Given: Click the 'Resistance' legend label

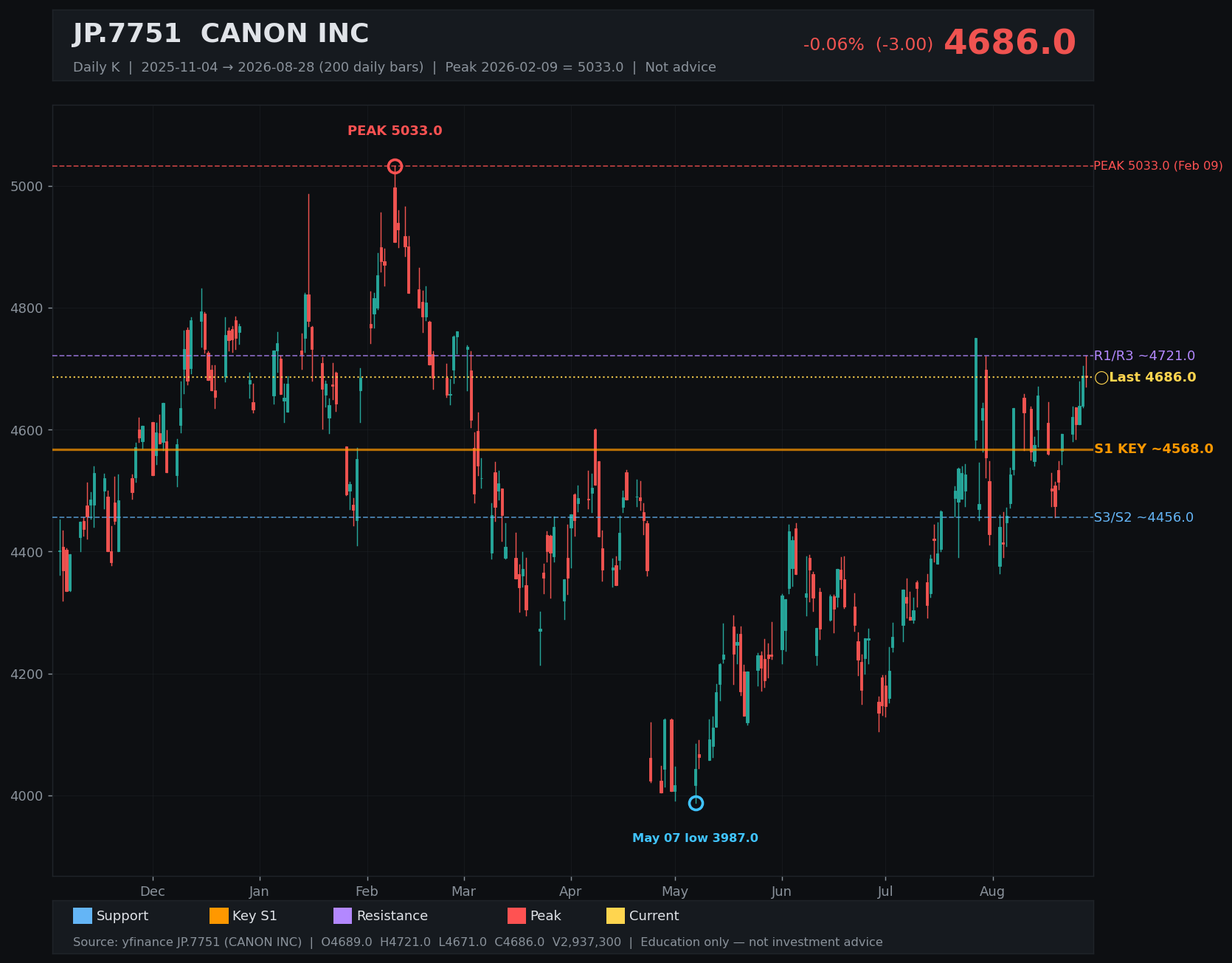Looking at the screenshot, I should pyautogui.click(x=392, y=916).
